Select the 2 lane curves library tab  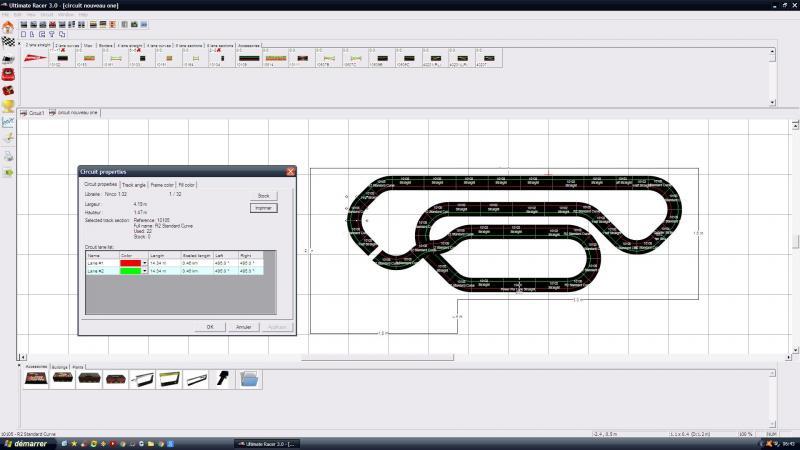tap(66, 45)
